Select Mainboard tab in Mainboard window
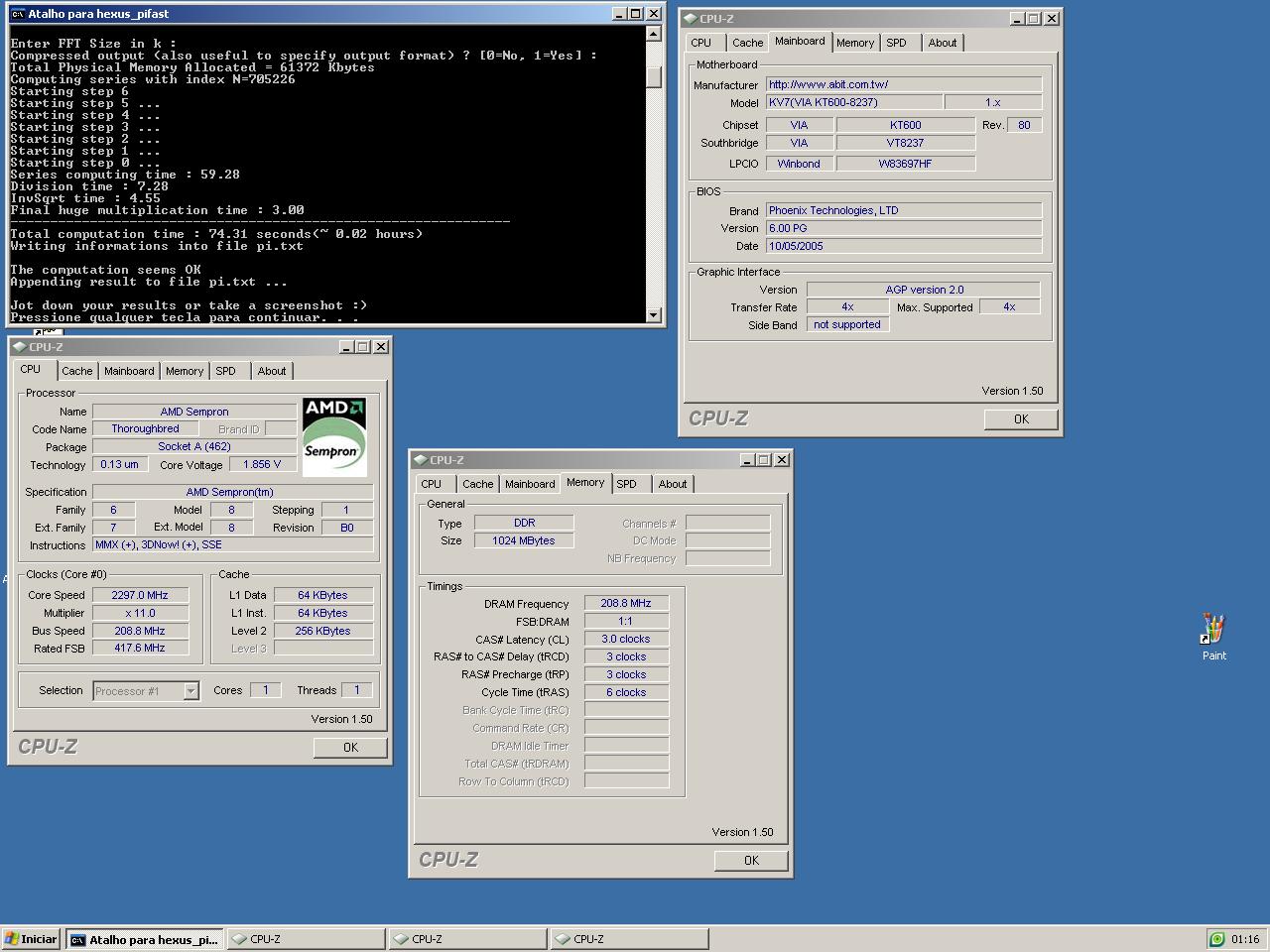 click(x=800, y=42)
